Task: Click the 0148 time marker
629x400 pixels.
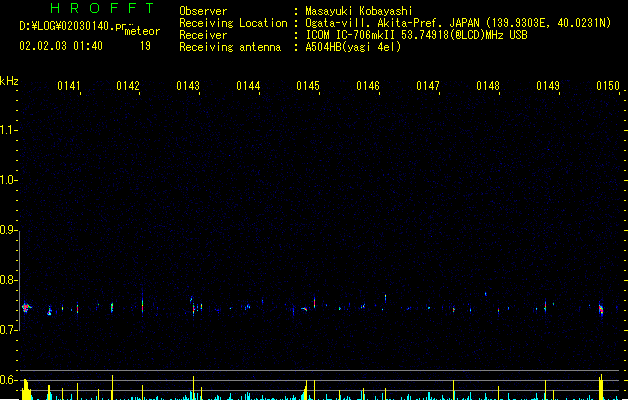Action: pos(488,86)
